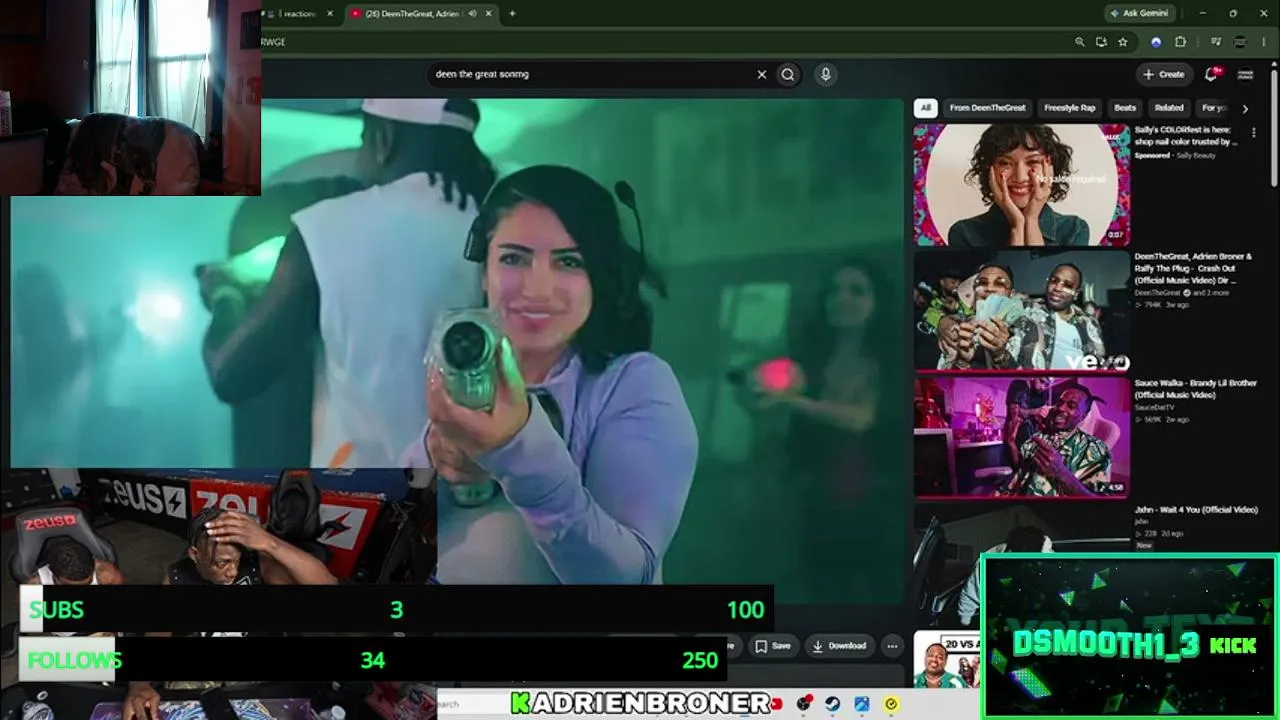Viewport: 1280px width, 720px height.
Task: Open the 'Jxhn - Wait 4 You' video title
Action: pyautogui.click(x=1195, y=510)
